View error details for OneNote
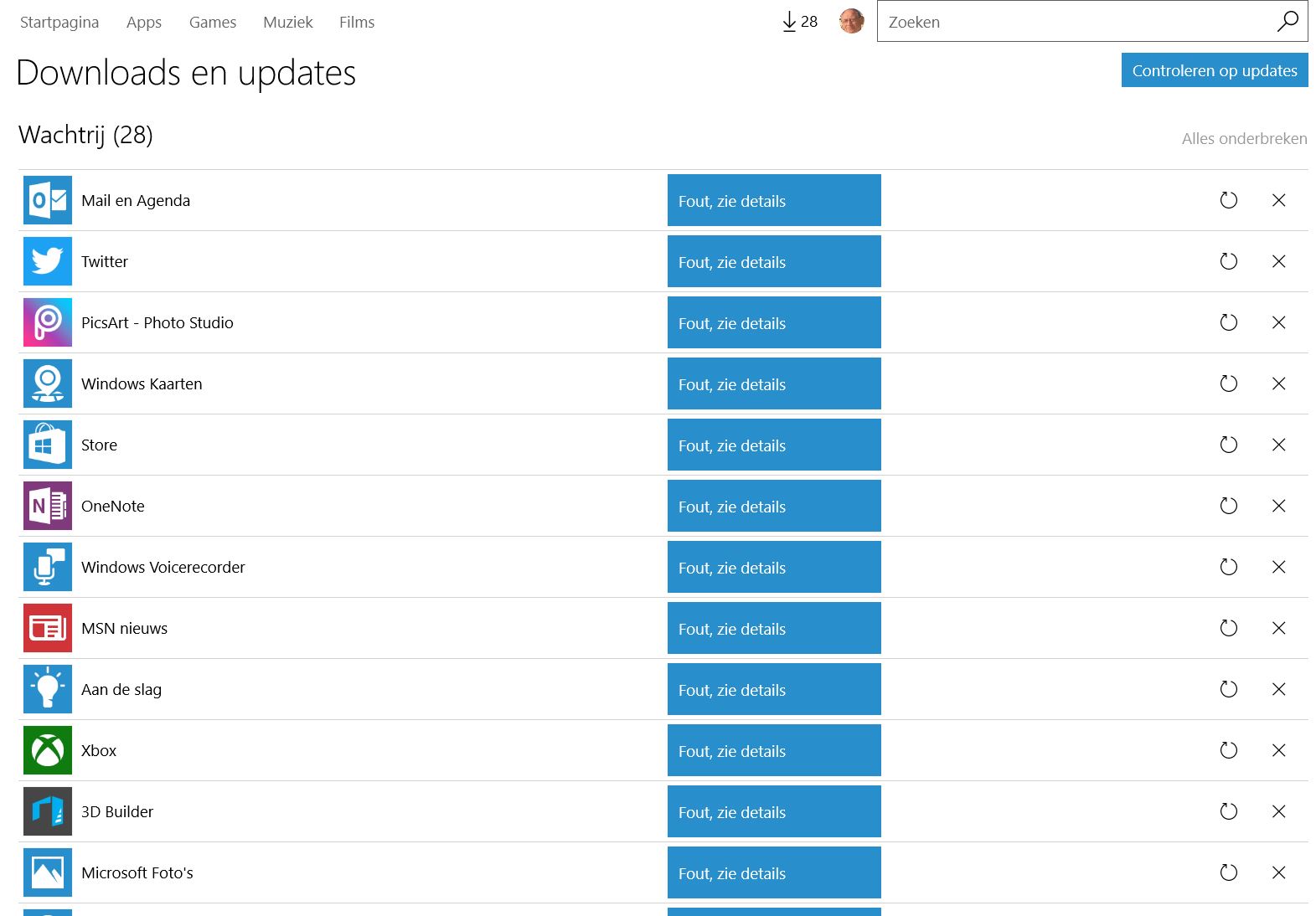The height and width of the screenshot is (916, 1316). pos(774,506)
